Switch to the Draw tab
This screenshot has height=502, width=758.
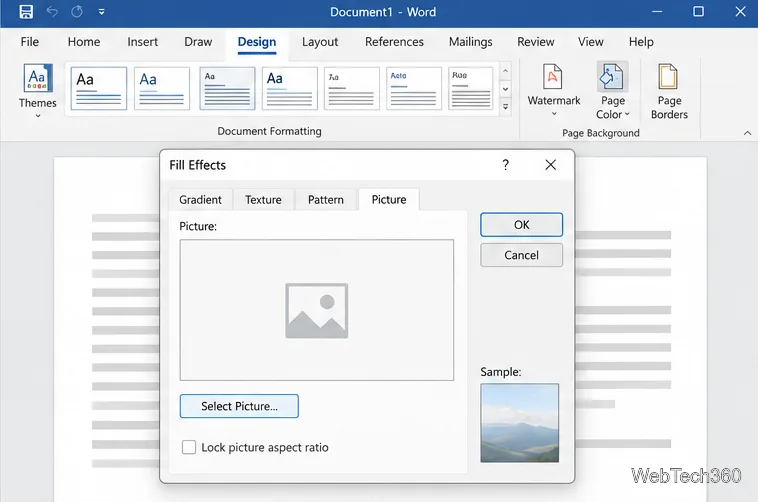tap(198, 42)
